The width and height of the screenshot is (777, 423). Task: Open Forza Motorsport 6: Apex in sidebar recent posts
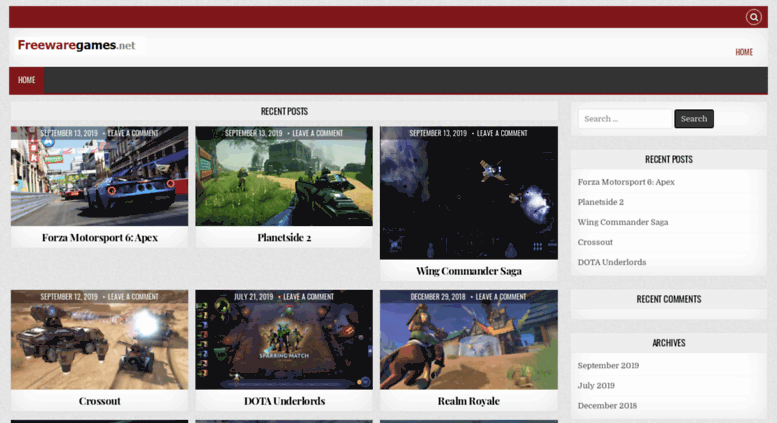tap(626, 182)
